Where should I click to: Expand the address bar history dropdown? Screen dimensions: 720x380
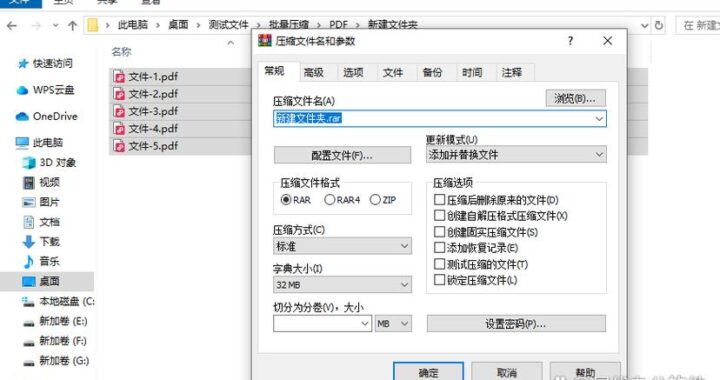tap(645, 26)
